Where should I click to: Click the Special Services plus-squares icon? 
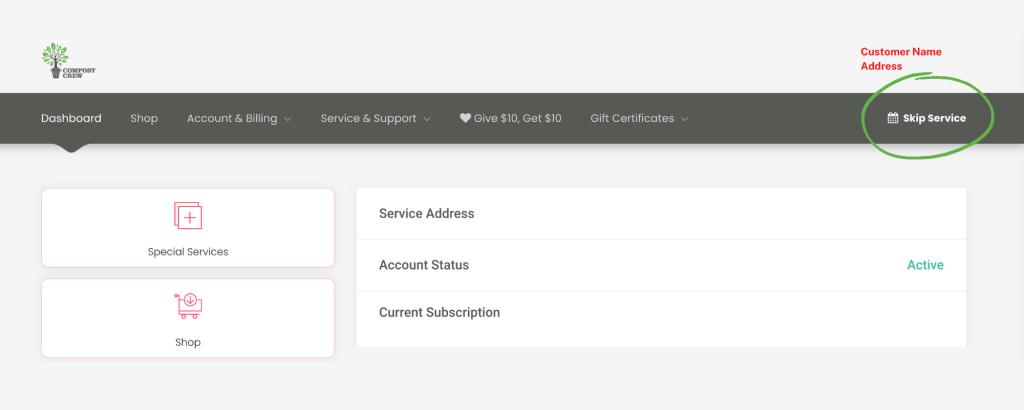[x=188, y=215]
